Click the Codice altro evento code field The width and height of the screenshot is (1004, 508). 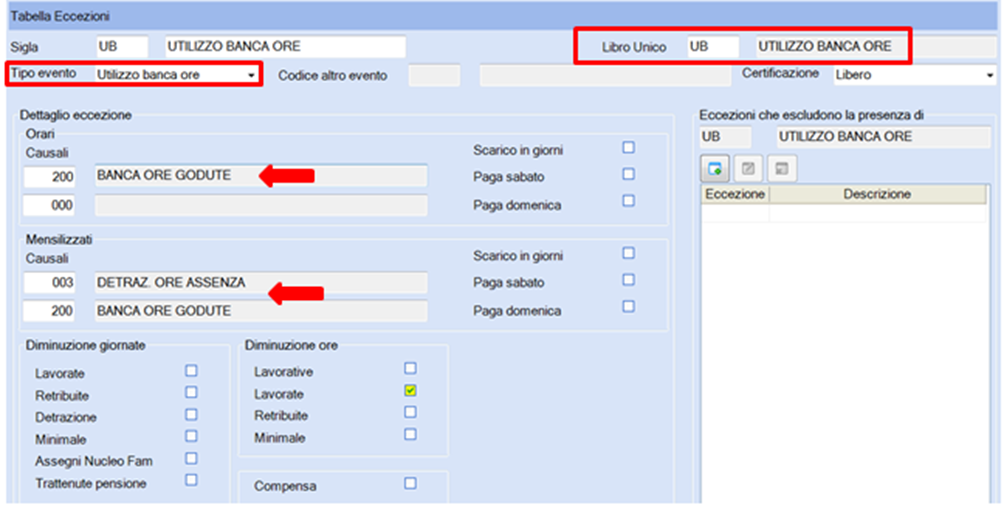click(434, 76)
